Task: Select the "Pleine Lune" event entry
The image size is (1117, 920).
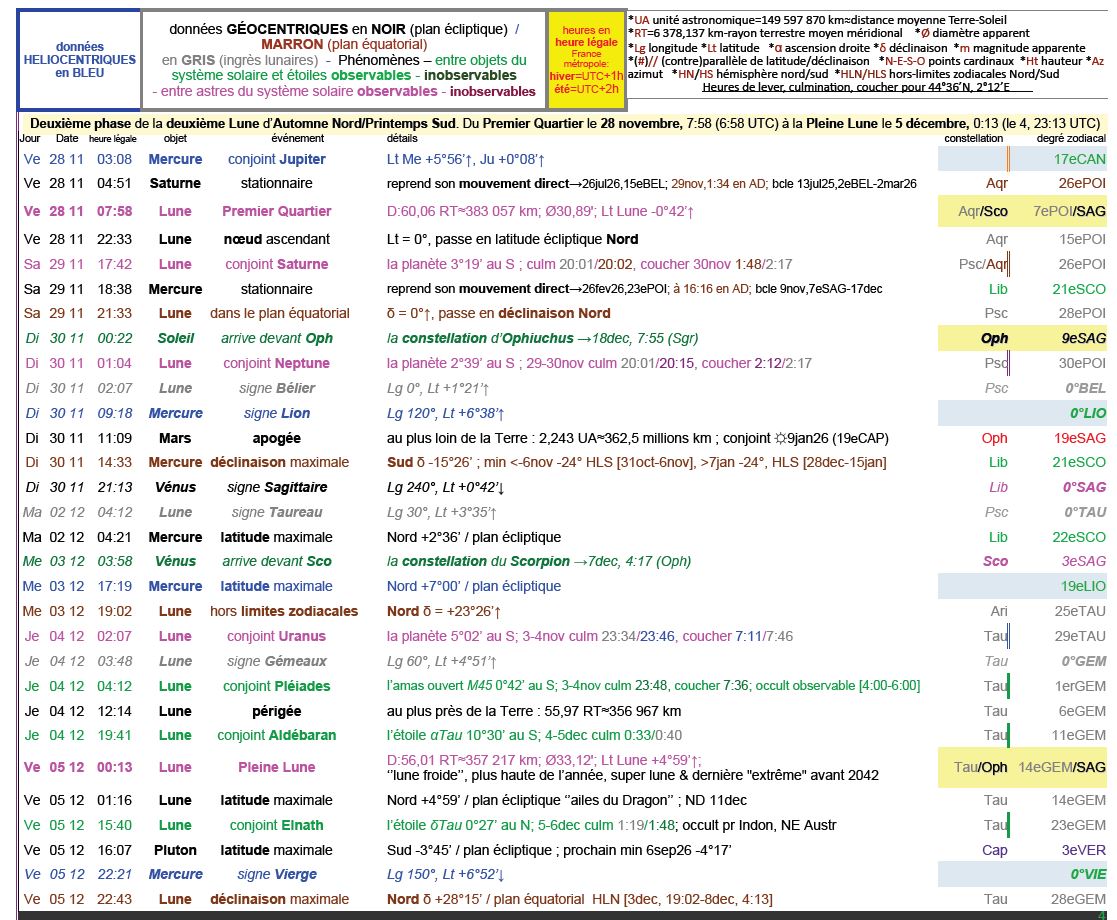Action: point(276,767)
